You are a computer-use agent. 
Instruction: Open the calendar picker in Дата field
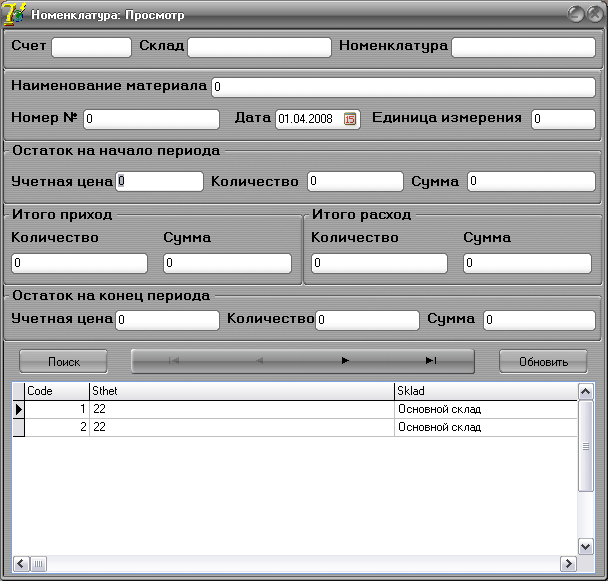click(x=350, y=119)
